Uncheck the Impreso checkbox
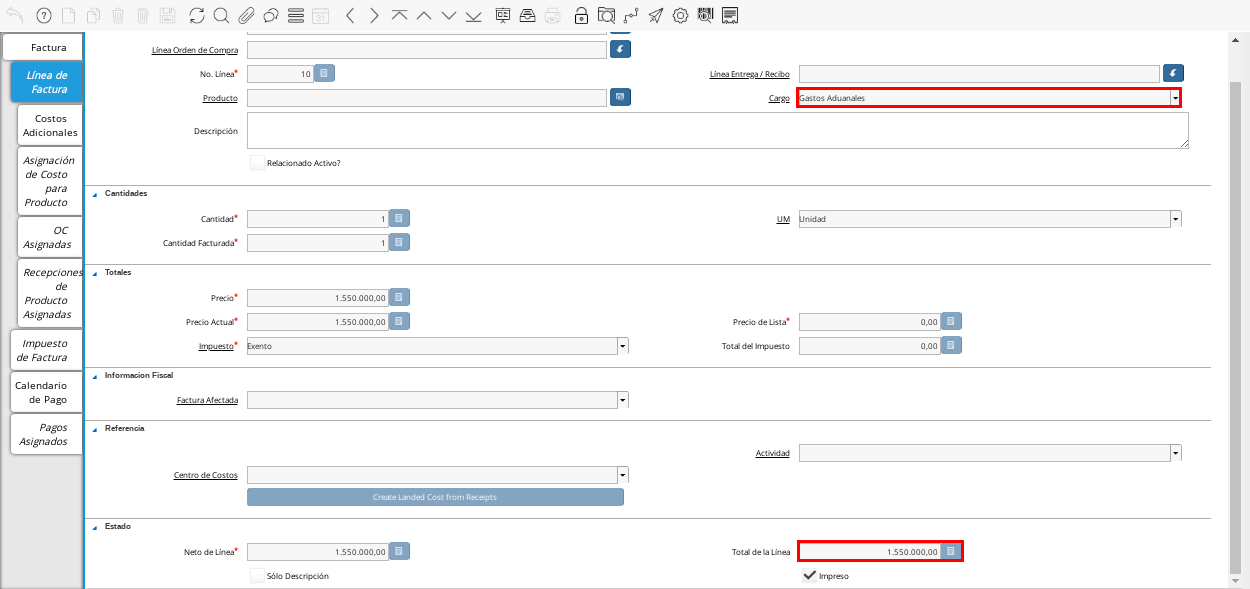 click(x=810, y=576)
